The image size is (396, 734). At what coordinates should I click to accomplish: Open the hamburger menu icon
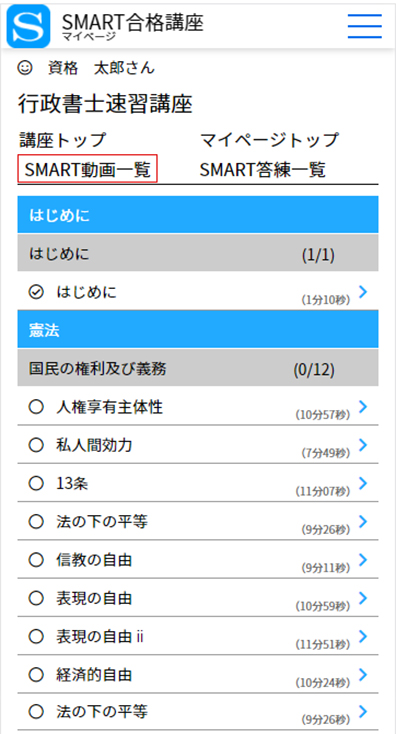click(x=365, y=26)
